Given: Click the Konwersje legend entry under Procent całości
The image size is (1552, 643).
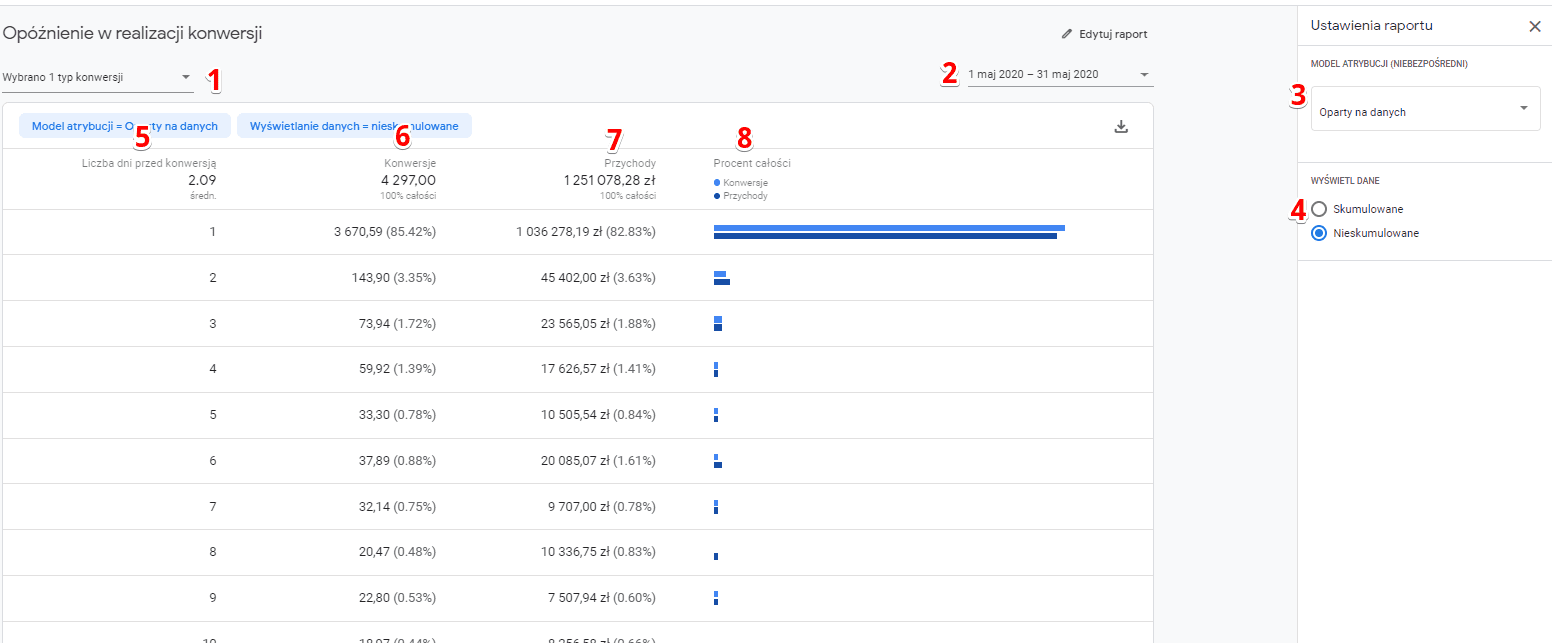Looking at the screenshot, I should (x=741, y=183).
